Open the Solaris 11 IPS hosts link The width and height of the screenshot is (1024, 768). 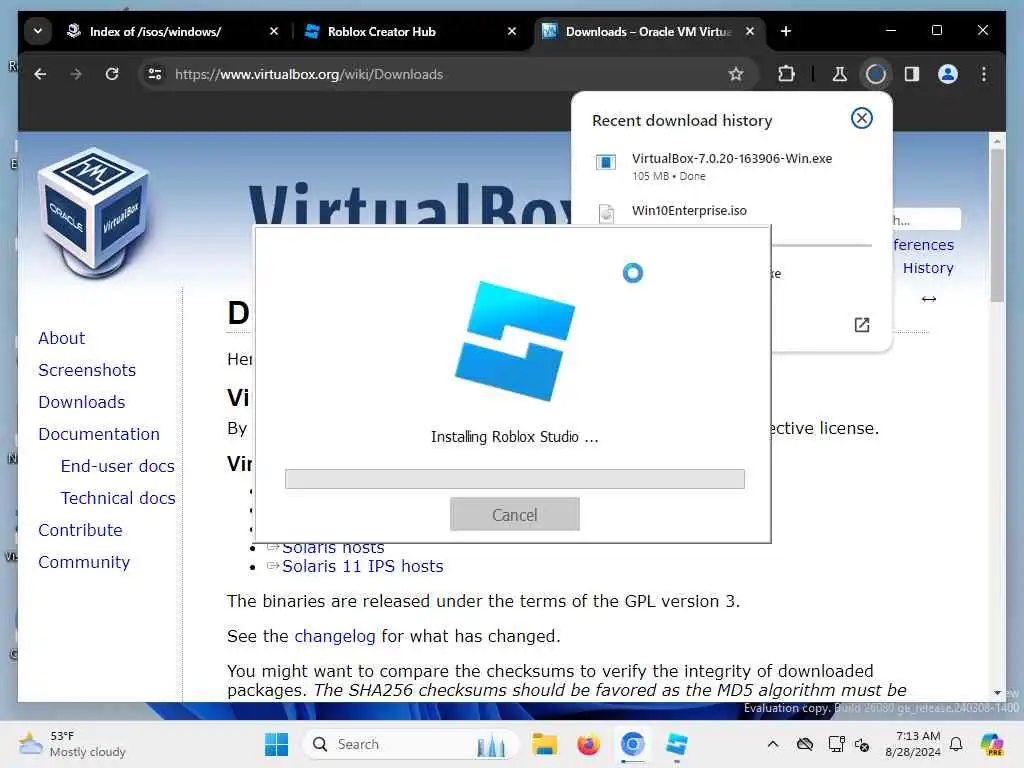click(x=362, y=566)
